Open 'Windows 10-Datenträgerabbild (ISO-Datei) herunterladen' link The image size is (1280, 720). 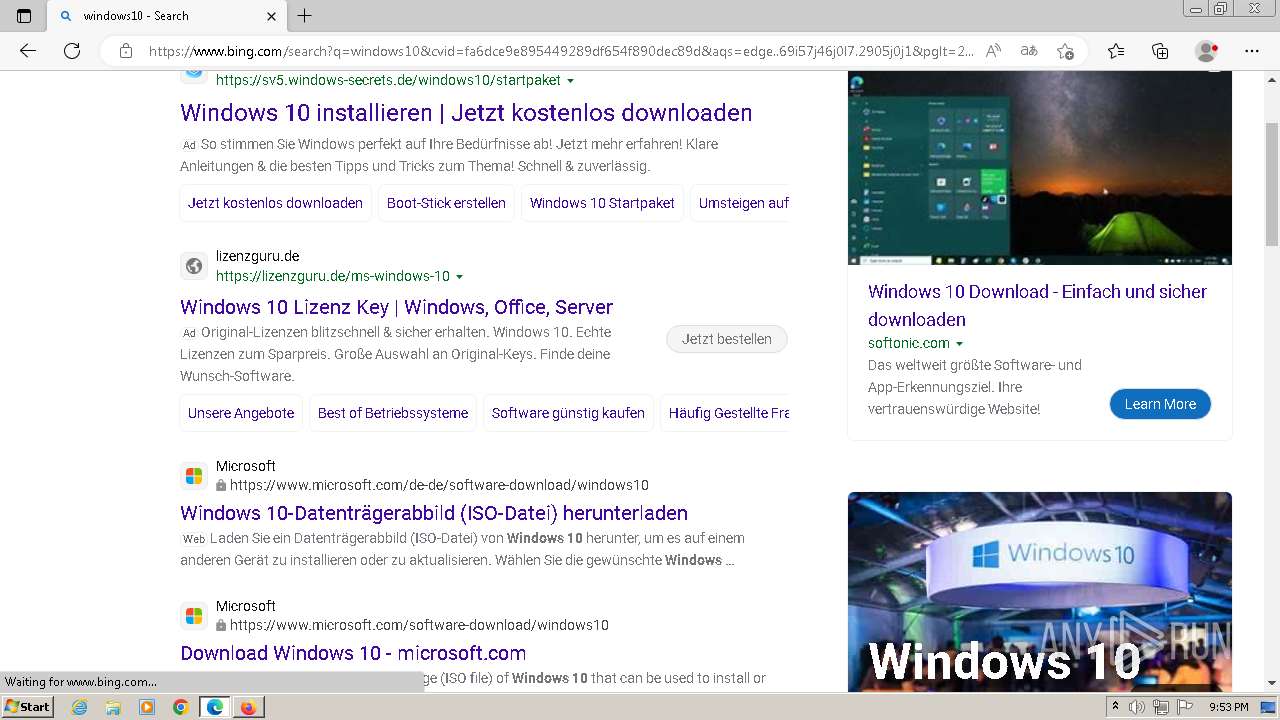[434, 513]
